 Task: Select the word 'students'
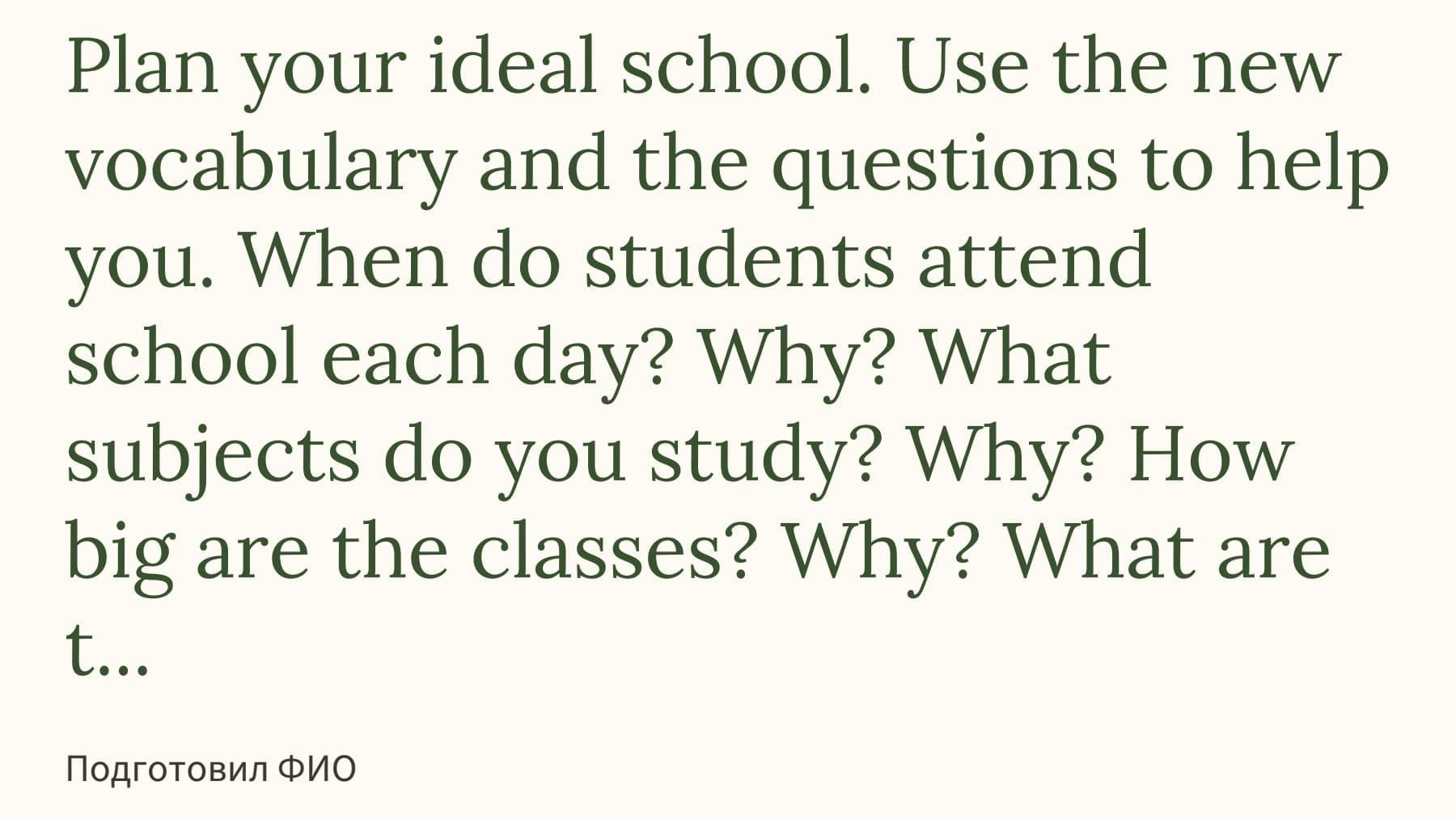739,260
